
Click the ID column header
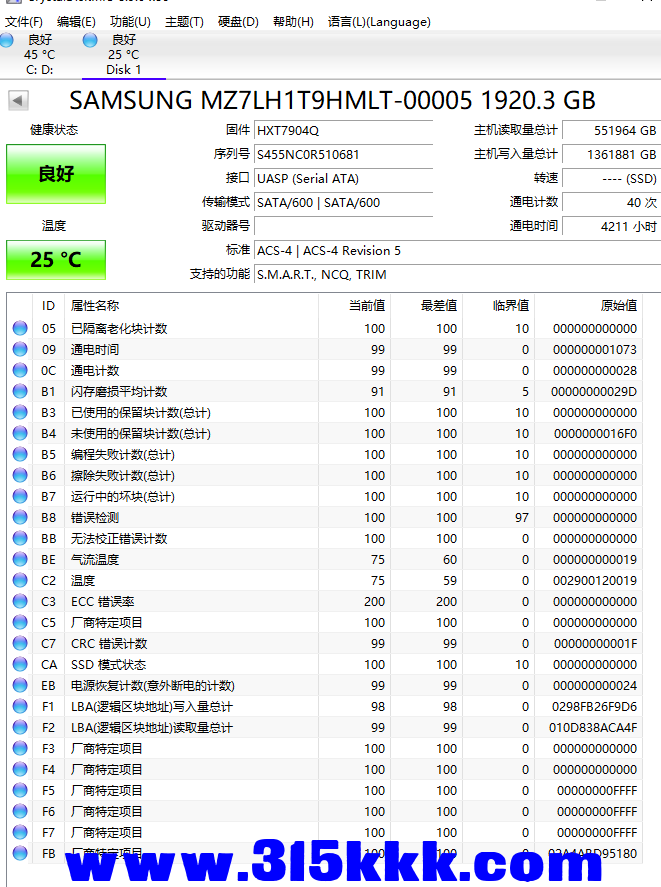click(x=49, y=306)
